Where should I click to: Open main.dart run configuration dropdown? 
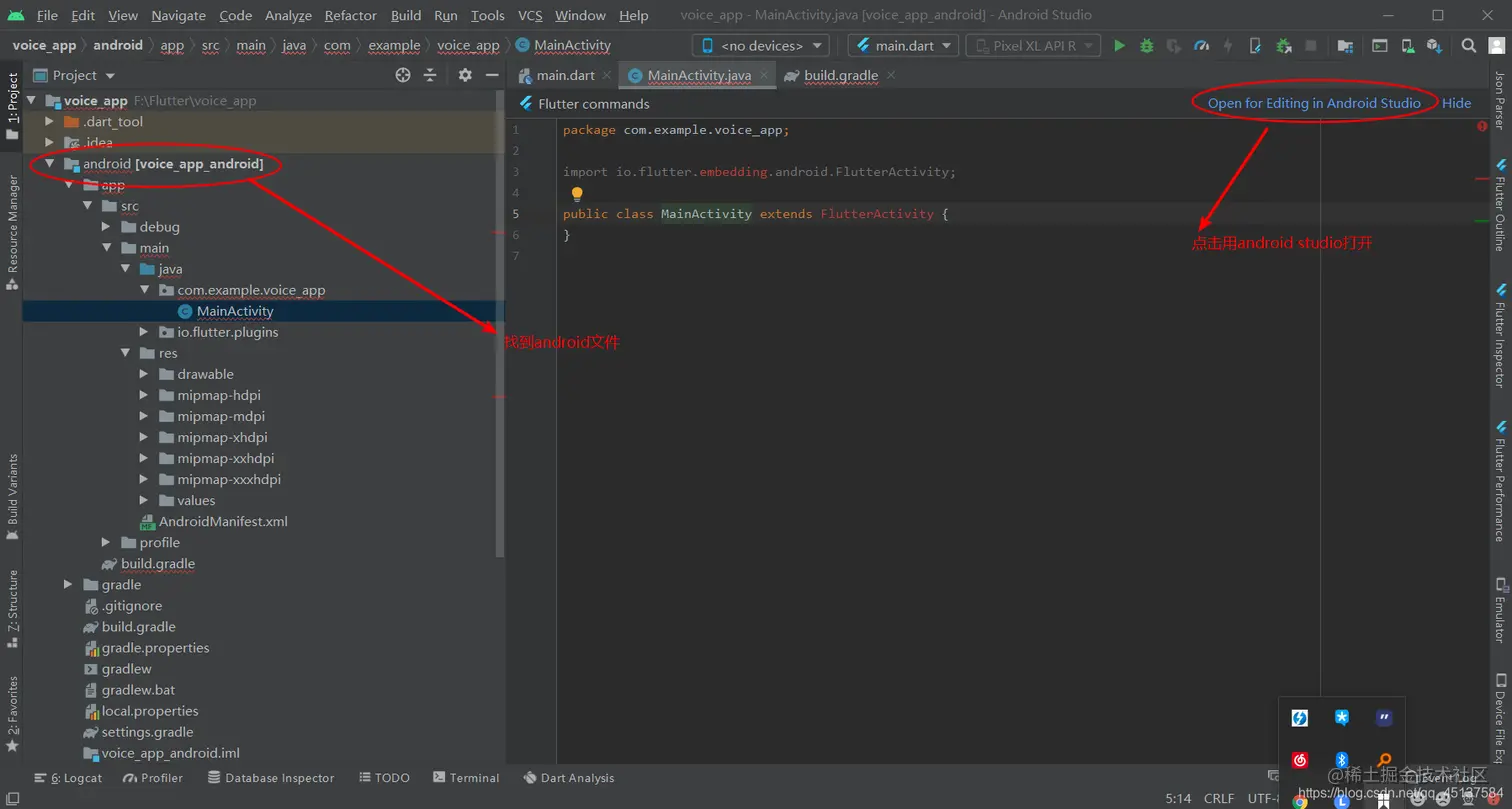(903, 46)
